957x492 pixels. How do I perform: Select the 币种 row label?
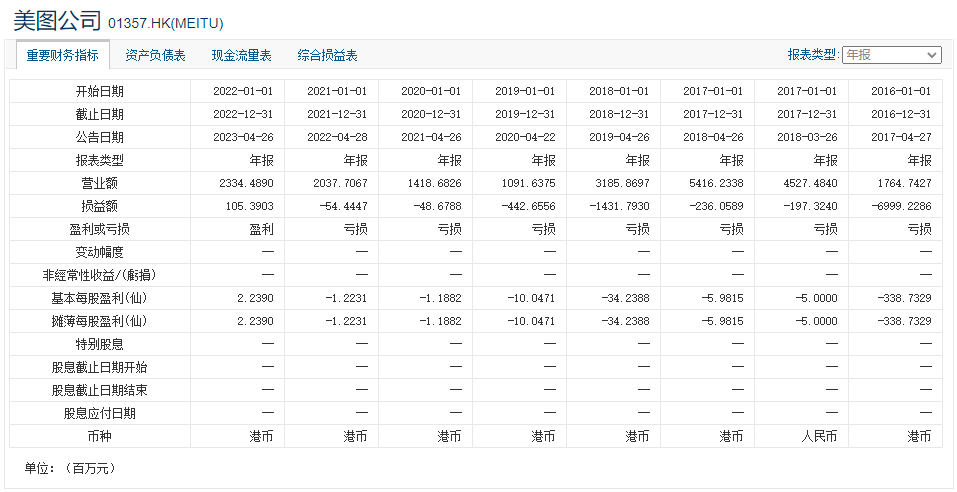click(100, 436)
